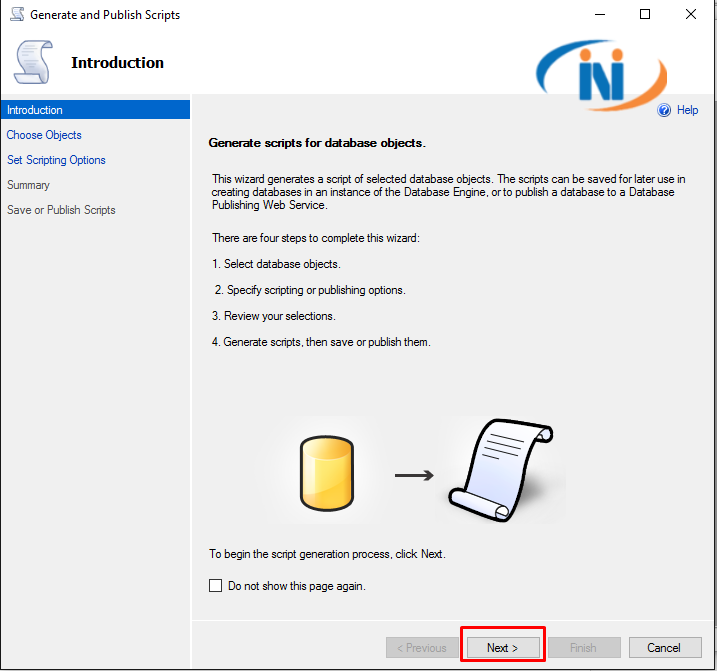The height and width of the screenshot is (671, 717).
Task: Click 'Generate scripts for database objects.' heading
Action: point(317,143)
